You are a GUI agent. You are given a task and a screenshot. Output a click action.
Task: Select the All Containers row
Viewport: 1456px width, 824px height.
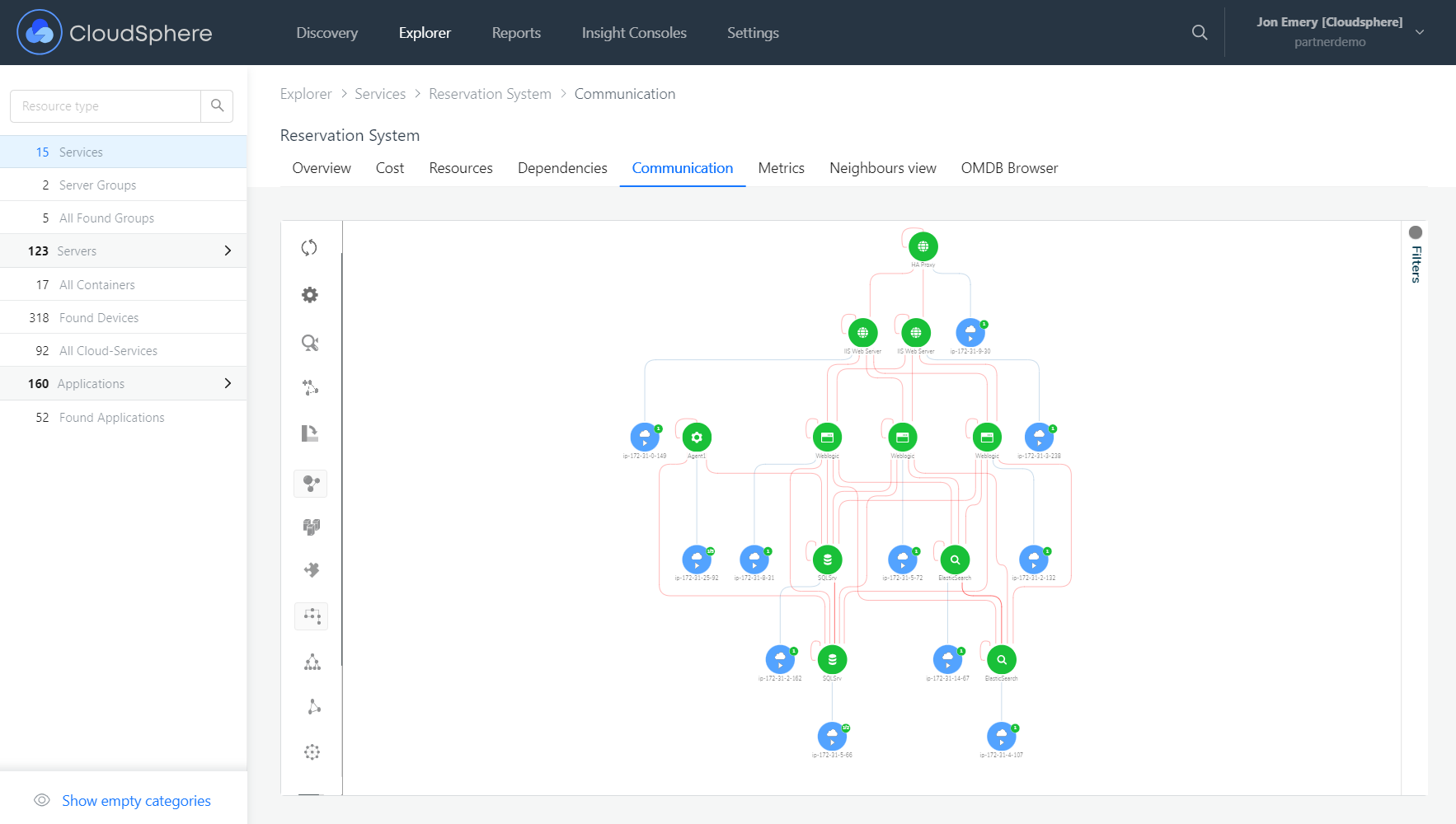coord(124,284)
